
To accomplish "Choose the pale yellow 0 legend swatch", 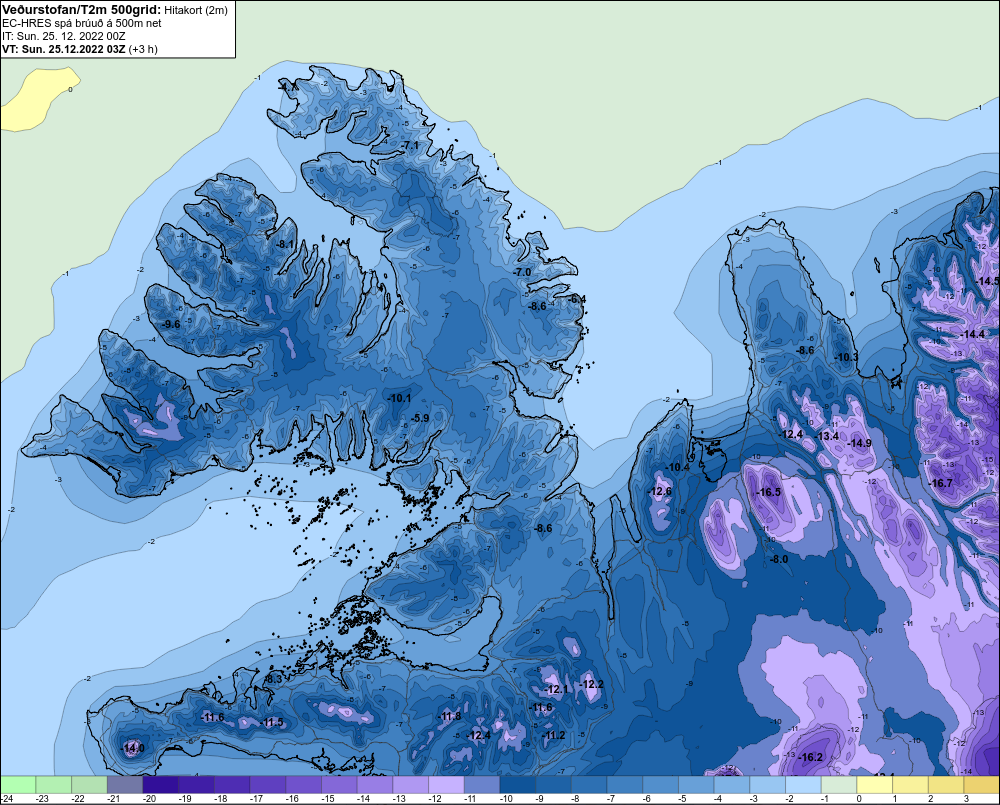I will [x=875, y=785].
